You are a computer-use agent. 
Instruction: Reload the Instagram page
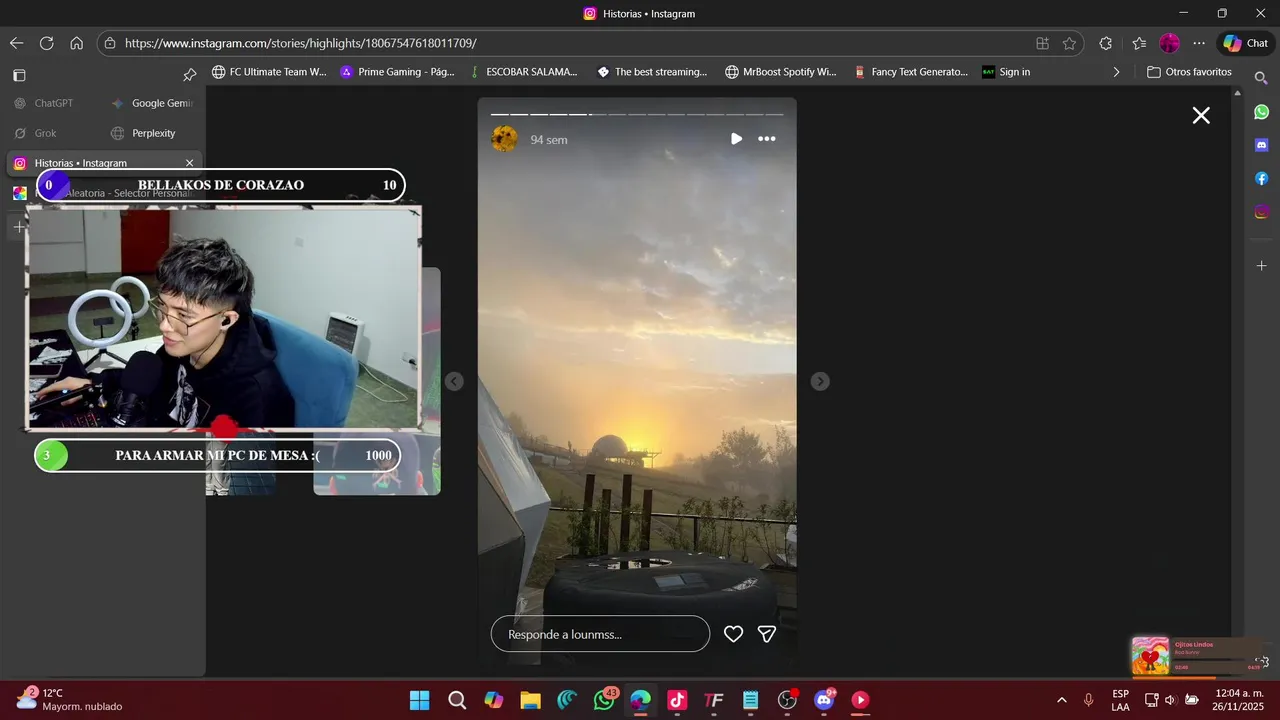[46, 43]
